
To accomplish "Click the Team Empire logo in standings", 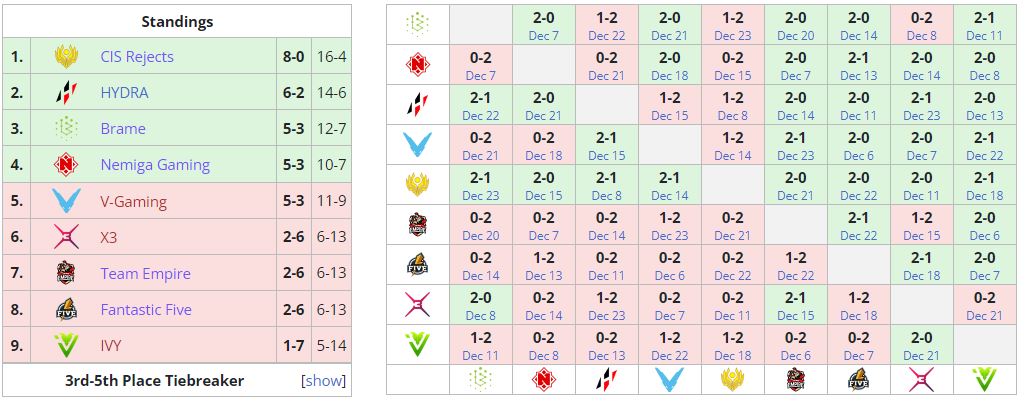I will (66, 273).
